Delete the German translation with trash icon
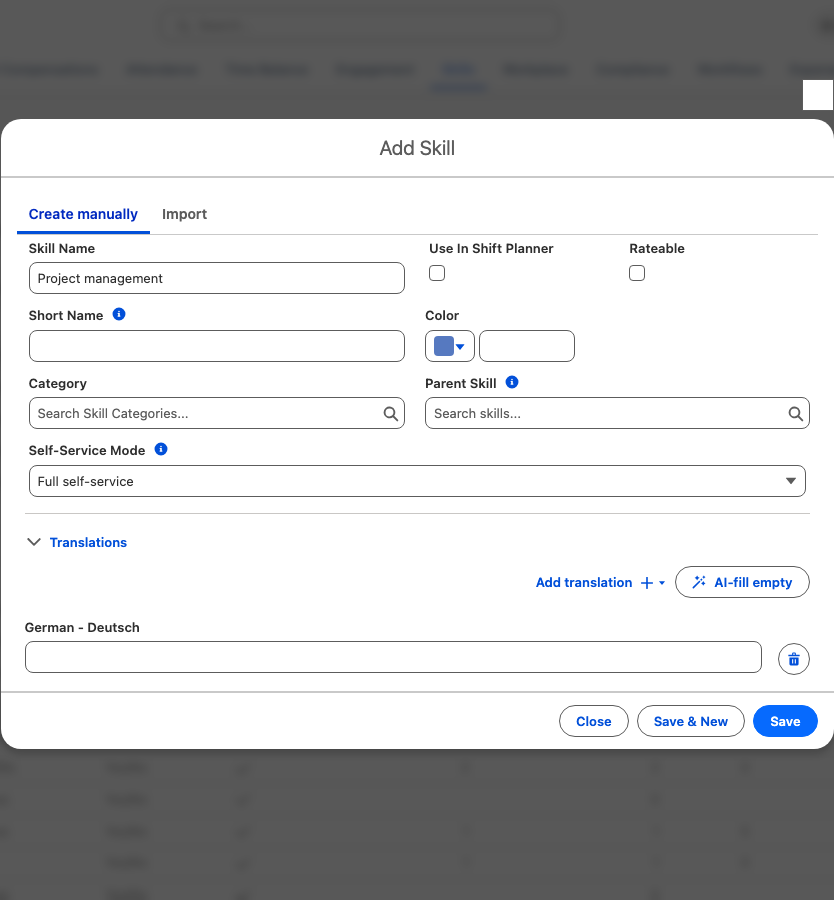The height and width of the screenshot is (900, 834). click(x=794, y=659)
